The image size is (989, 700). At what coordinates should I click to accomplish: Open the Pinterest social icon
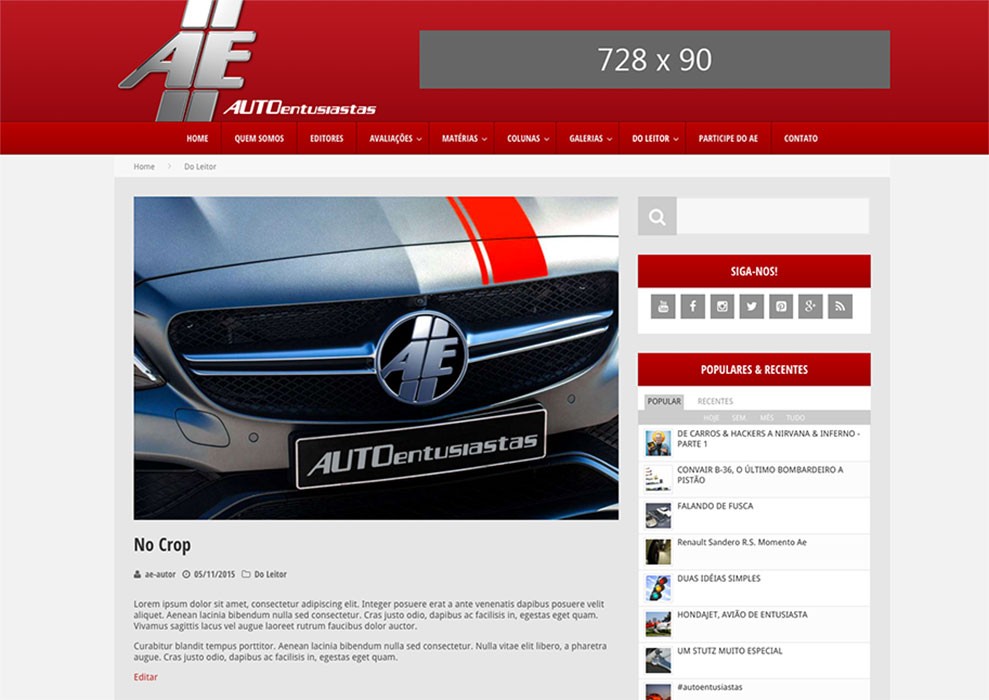tap(781, 306)
